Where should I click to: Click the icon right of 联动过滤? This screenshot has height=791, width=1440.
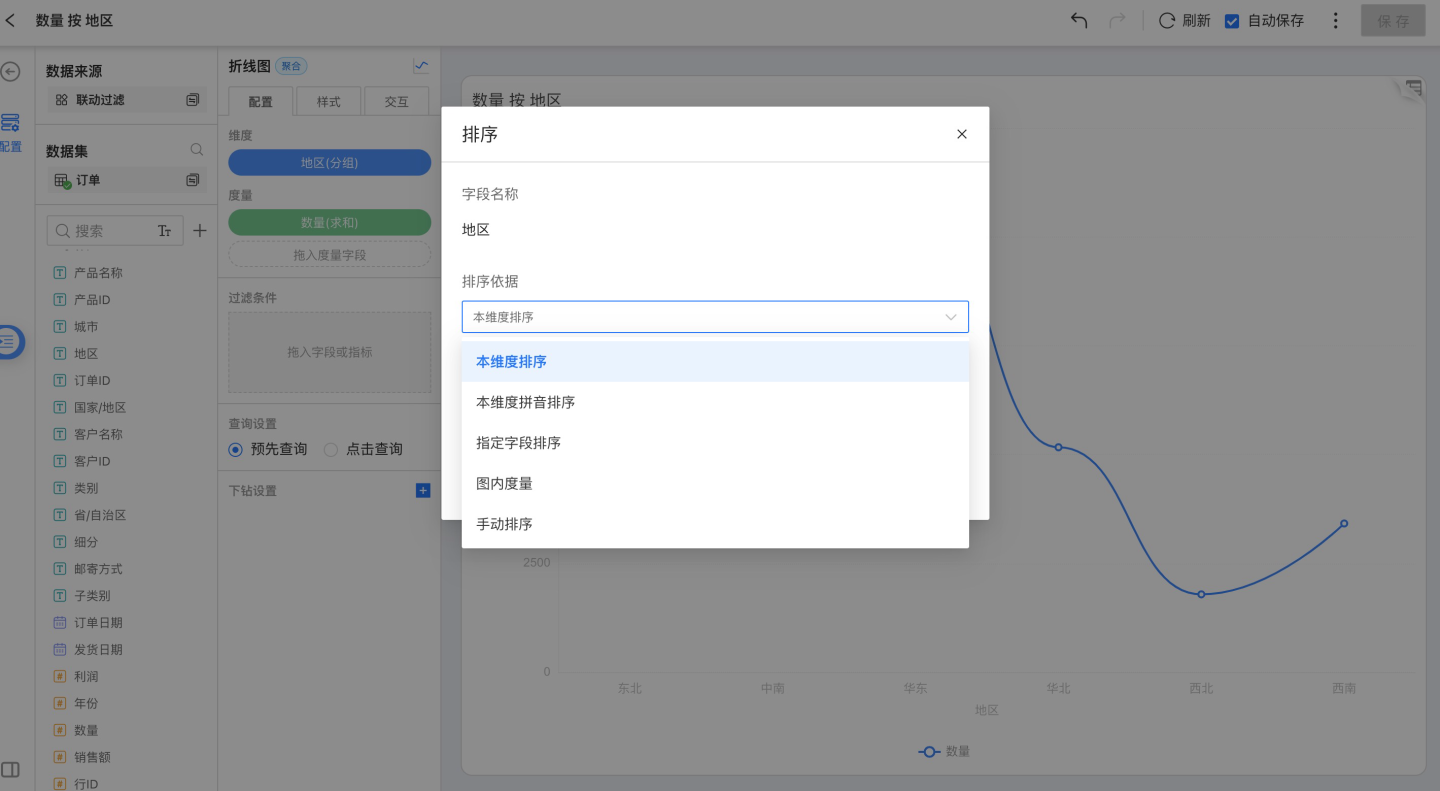(x=193, y=100)
